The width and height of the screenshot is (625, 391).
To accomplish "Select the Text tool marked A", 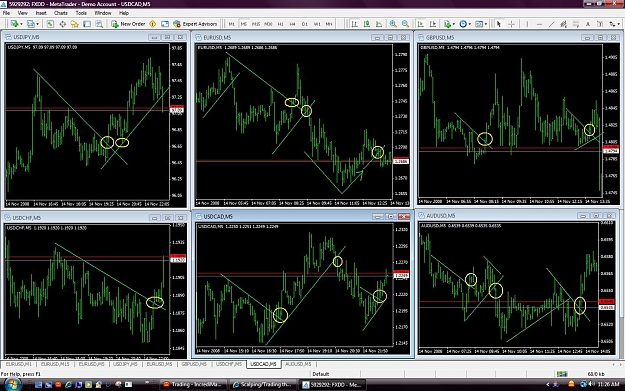I will coord(588,24).
